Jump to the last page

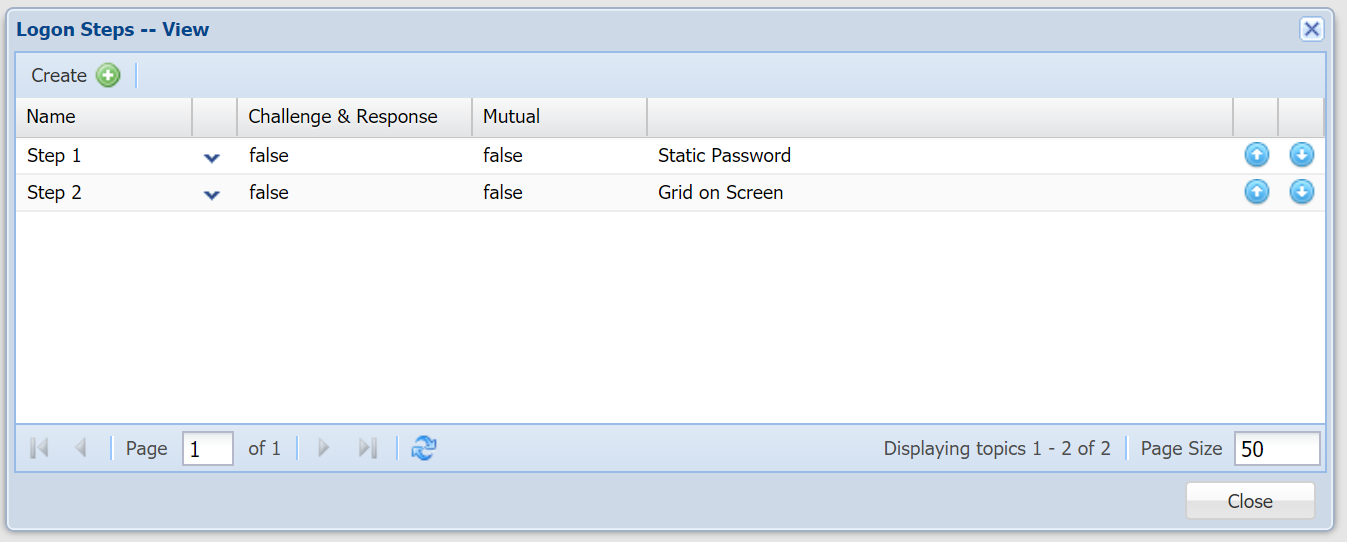coord(367,448)
